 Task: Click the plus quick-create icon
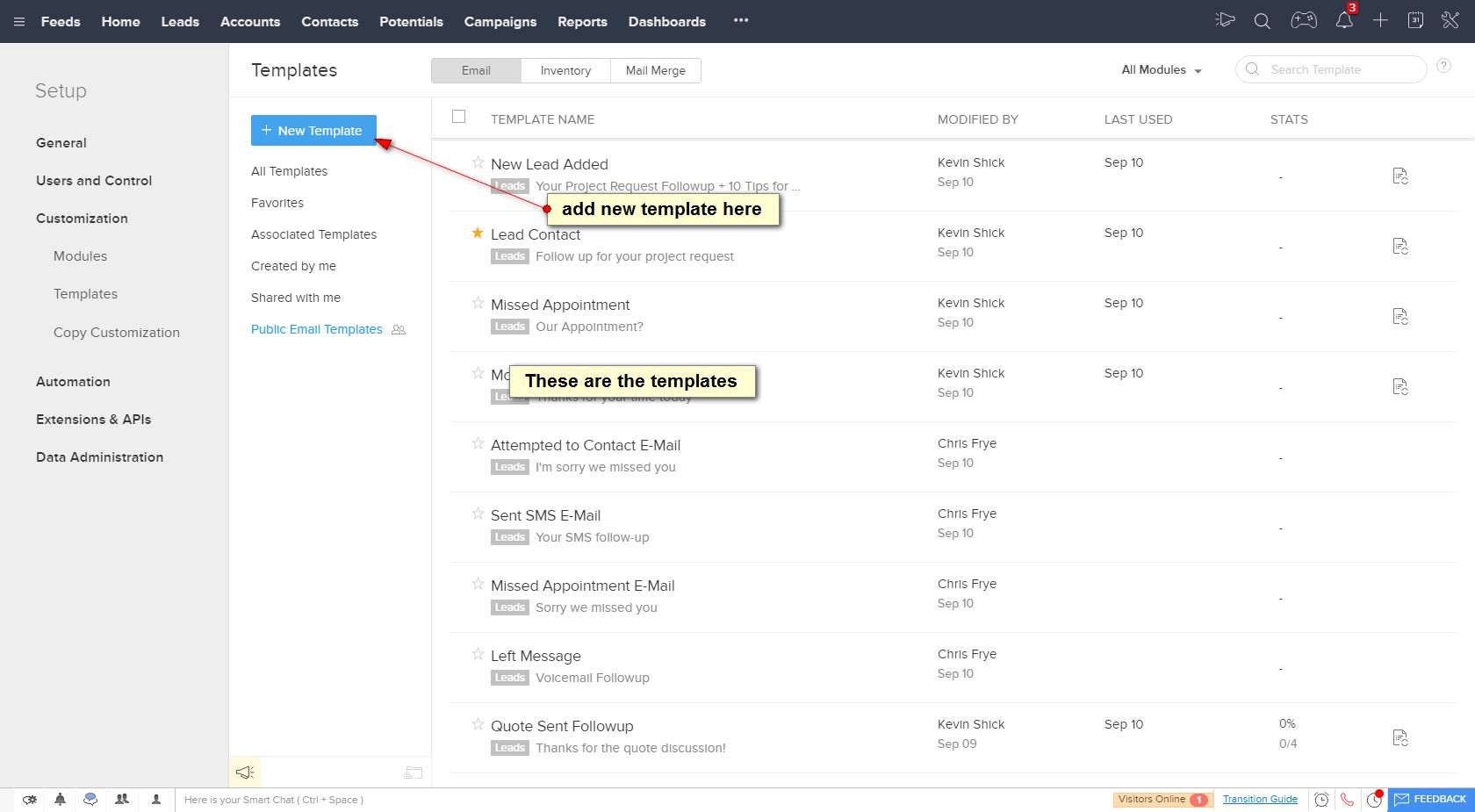[1380, 21]
